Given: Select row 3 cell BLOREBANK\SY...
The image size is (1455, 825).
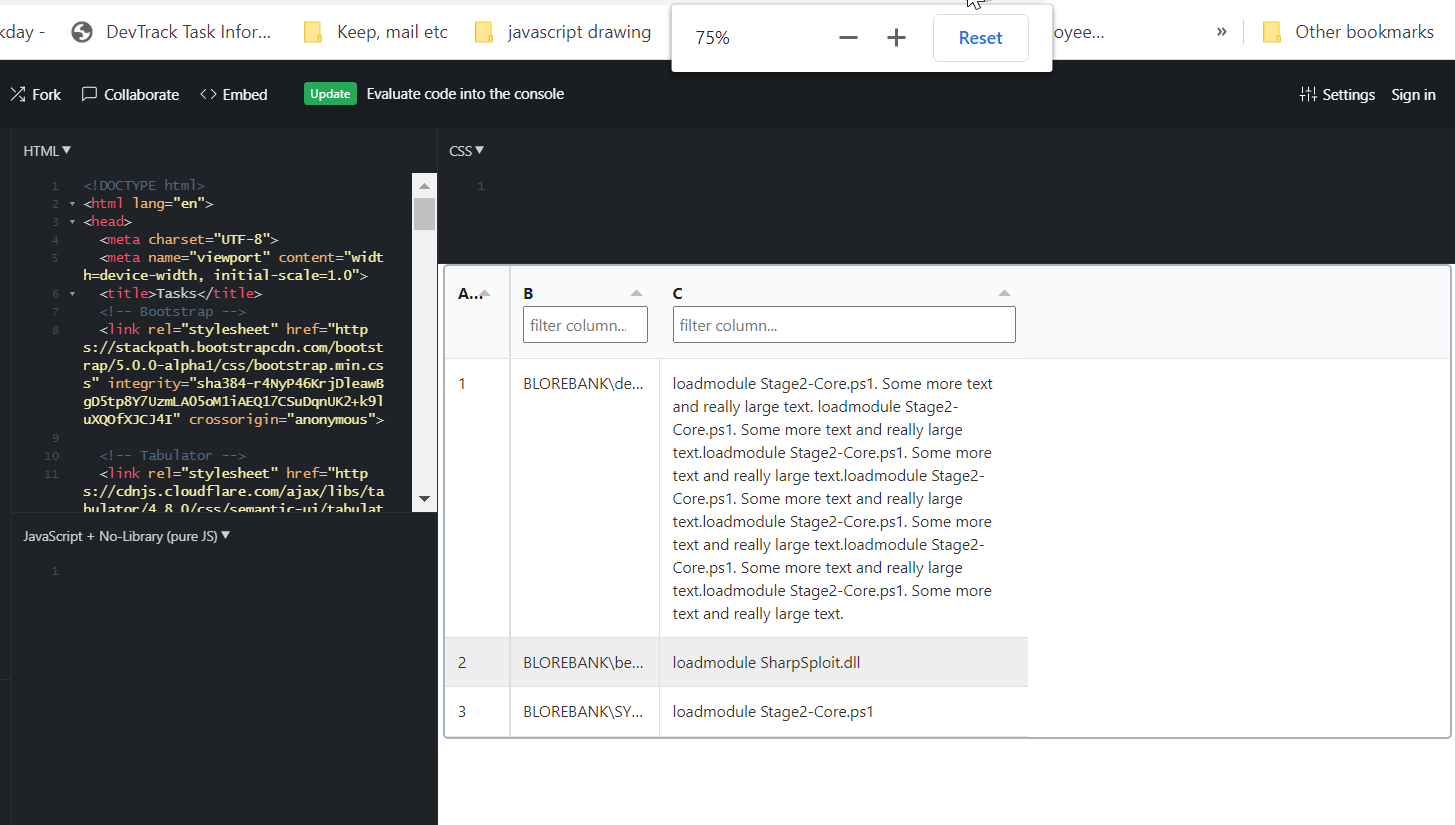Looking at the screenshot, I should 584,712.
